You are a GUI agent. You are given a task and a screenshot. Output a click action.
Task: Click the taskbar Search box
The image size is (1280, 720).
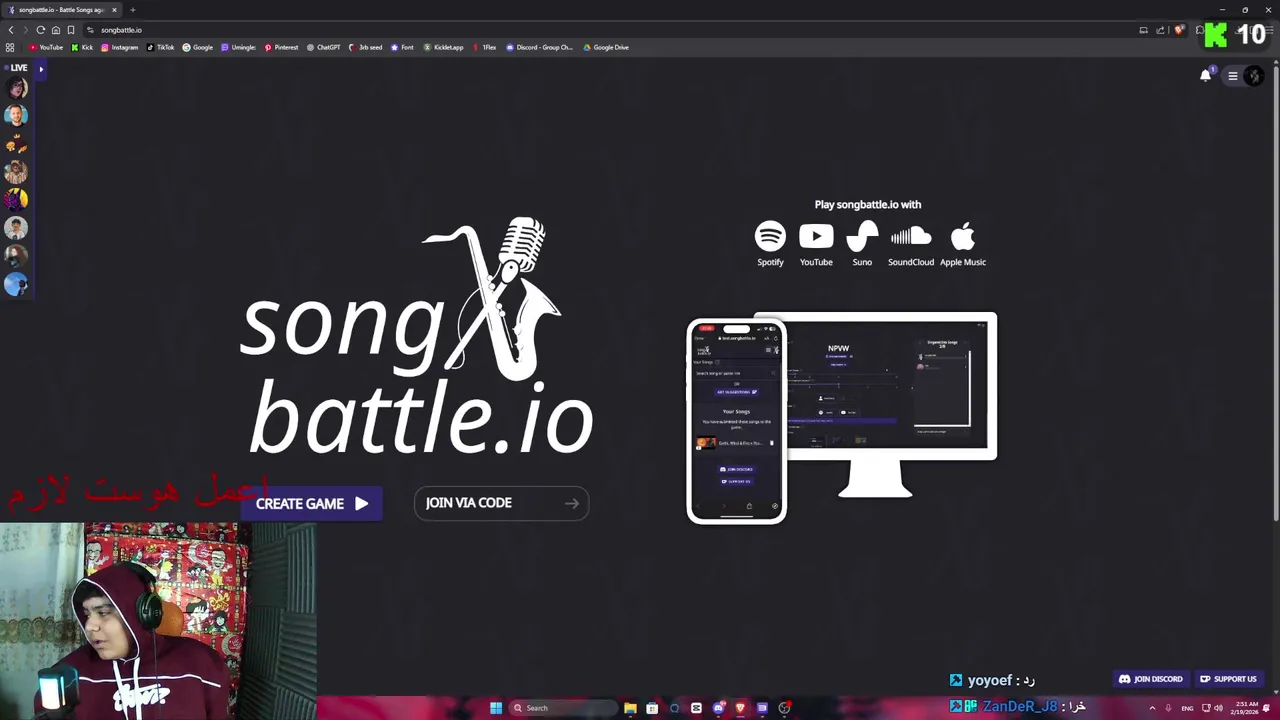(x=563, y=708)
